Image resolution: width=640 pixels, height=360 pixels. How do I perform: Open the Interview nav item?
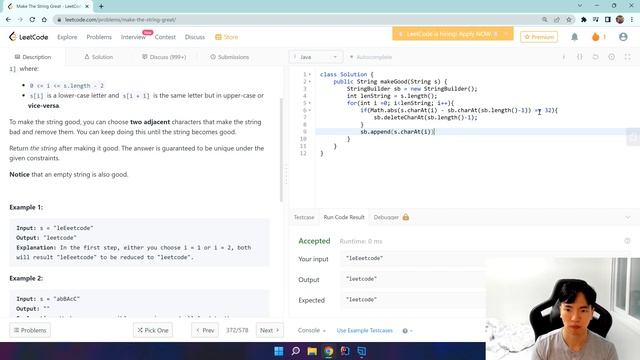pyautogui.click(x=133, y=37)
